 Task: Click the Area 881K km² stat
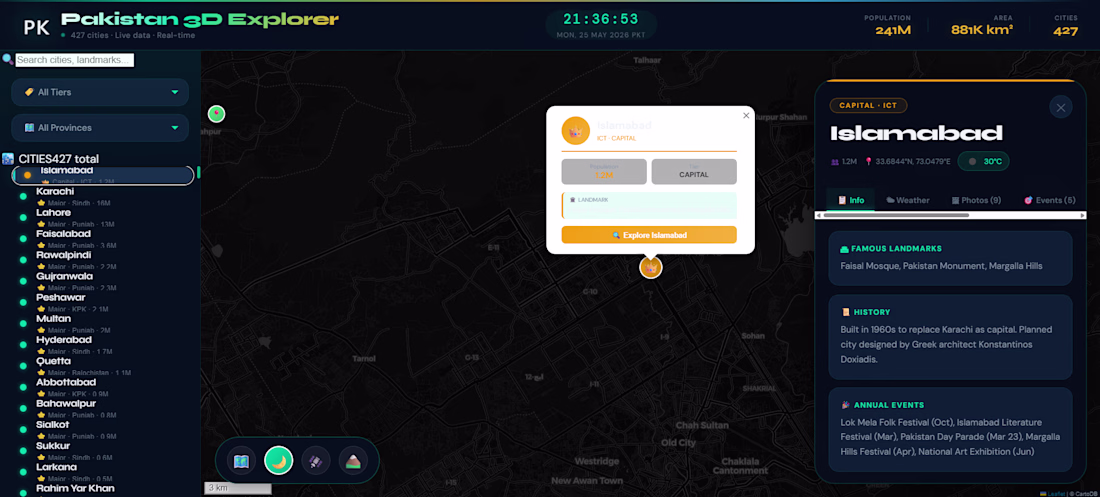coord(982,25)
